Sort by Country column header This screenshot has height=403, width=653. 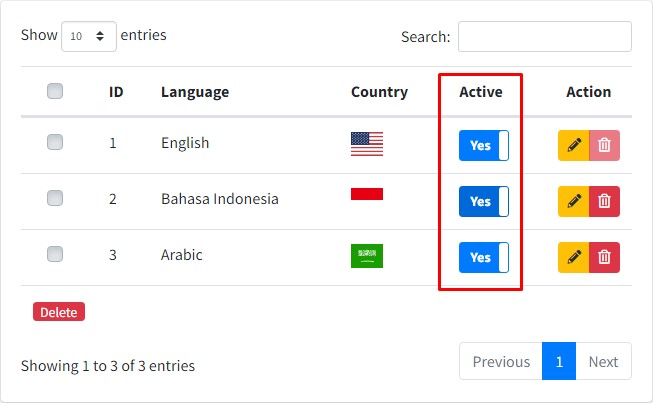coord(379,92)
